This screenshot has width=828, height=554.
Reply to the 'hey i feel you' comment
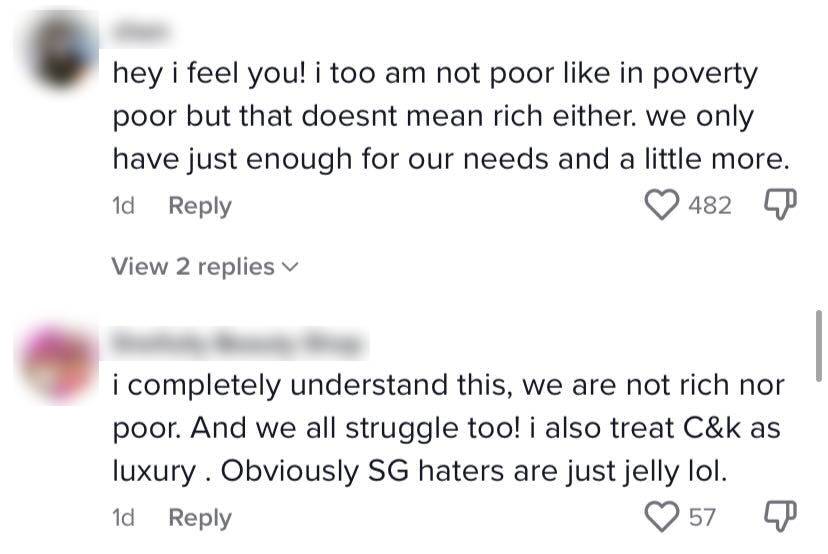coord(199,206)
